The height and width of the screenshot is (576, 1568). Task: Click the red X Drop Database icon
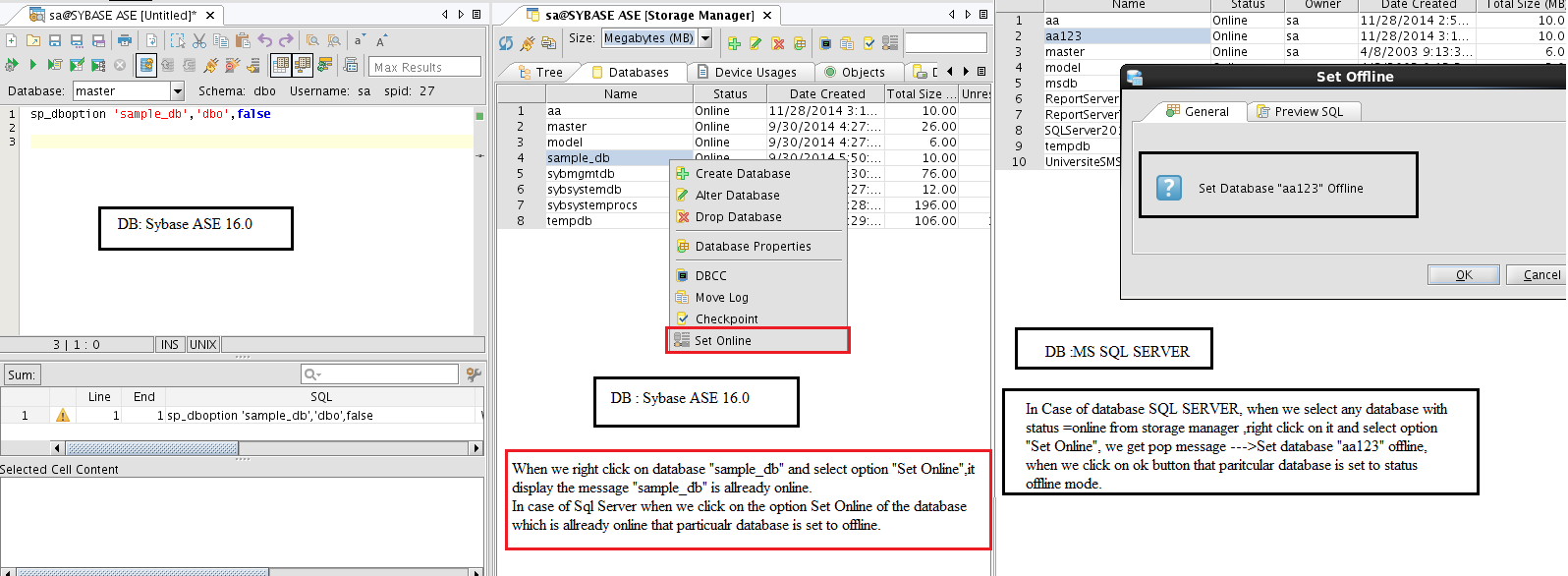pos(778,43)
